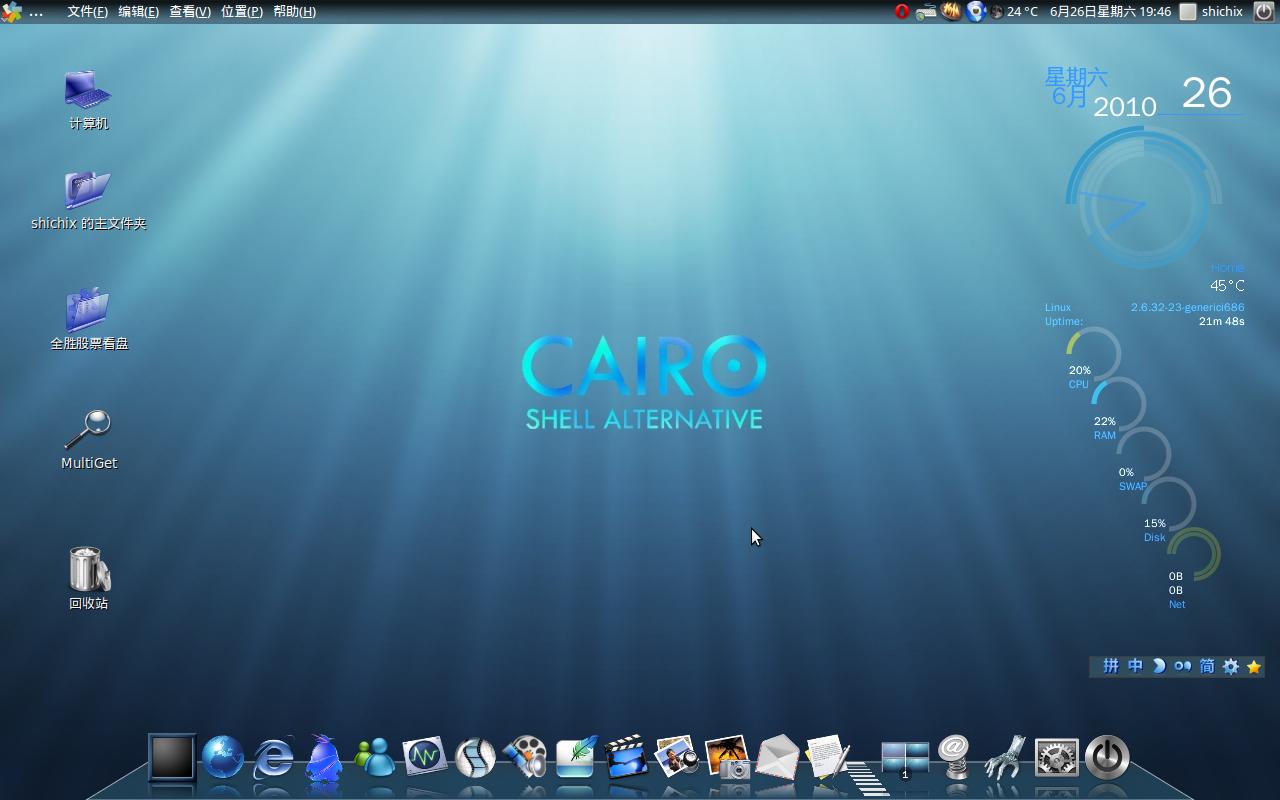The width and height of the screenshot is (1280, 800).
Task: Select the workspace switcher in the dock
Action: pos(905,758)
